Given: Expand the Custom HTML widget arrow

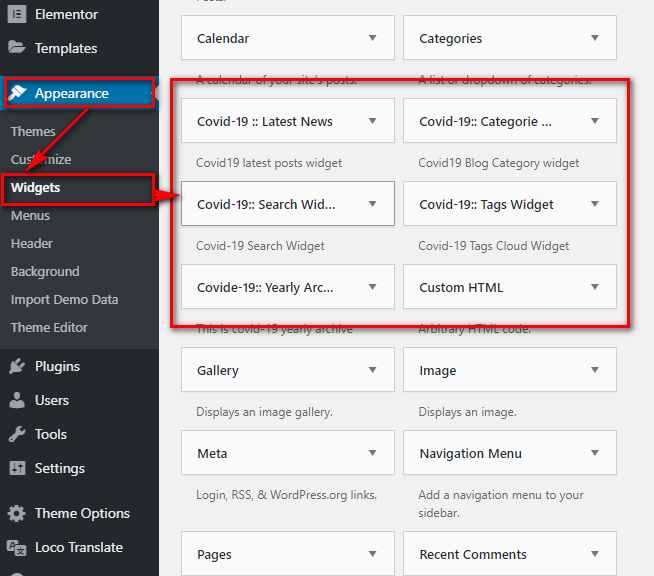Looking at the screenshot, I should pyautogui.click(x=595, y=287).
